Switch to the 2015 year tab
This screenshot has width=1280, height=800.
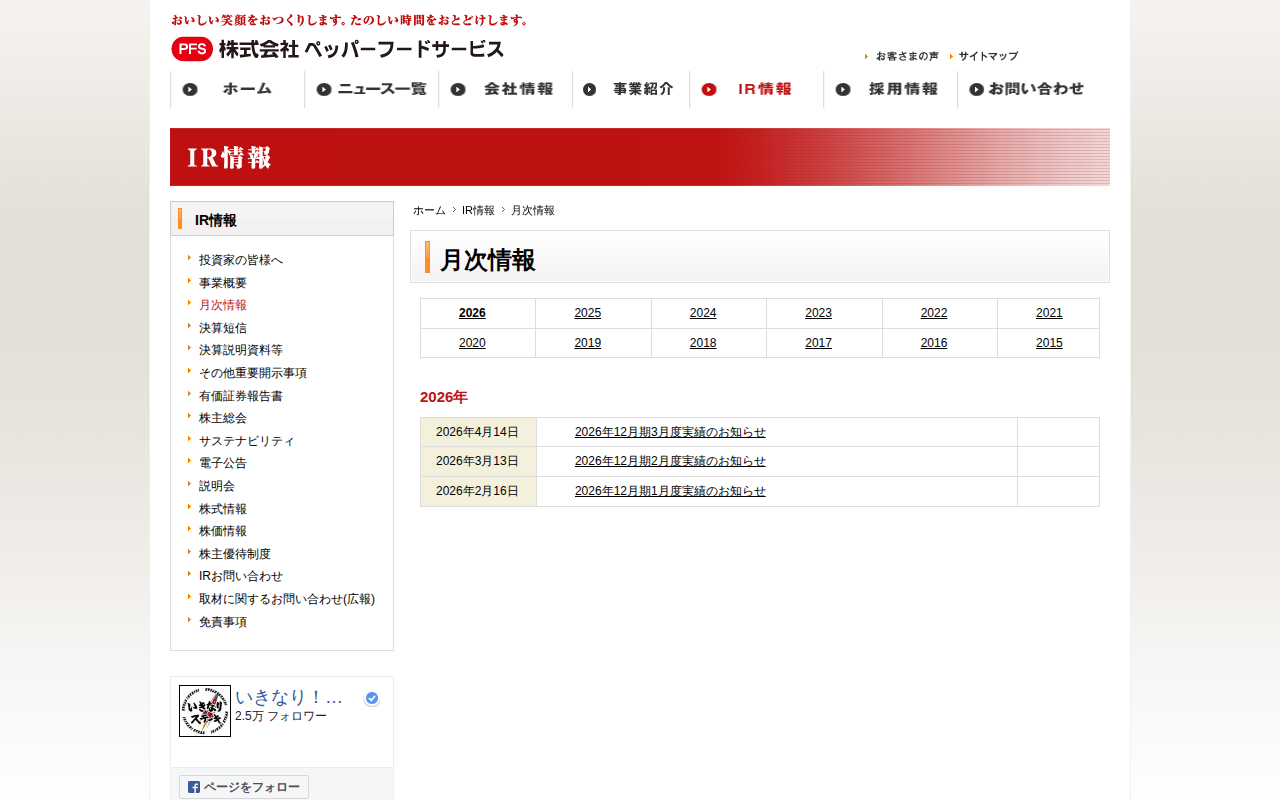[1049, 343]
